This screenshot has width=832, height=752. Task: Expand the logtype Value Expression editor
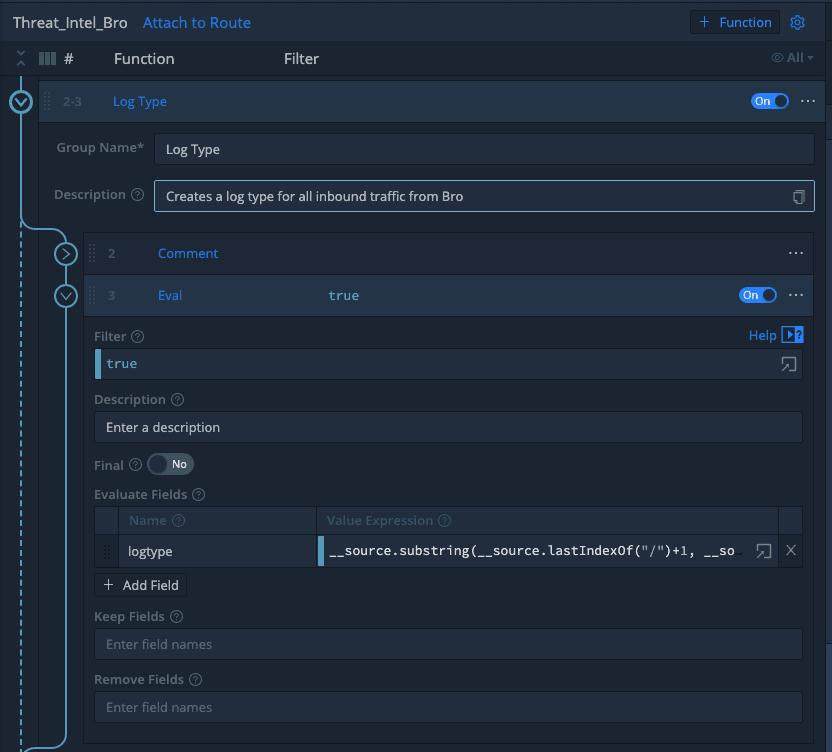coord(763,551)
